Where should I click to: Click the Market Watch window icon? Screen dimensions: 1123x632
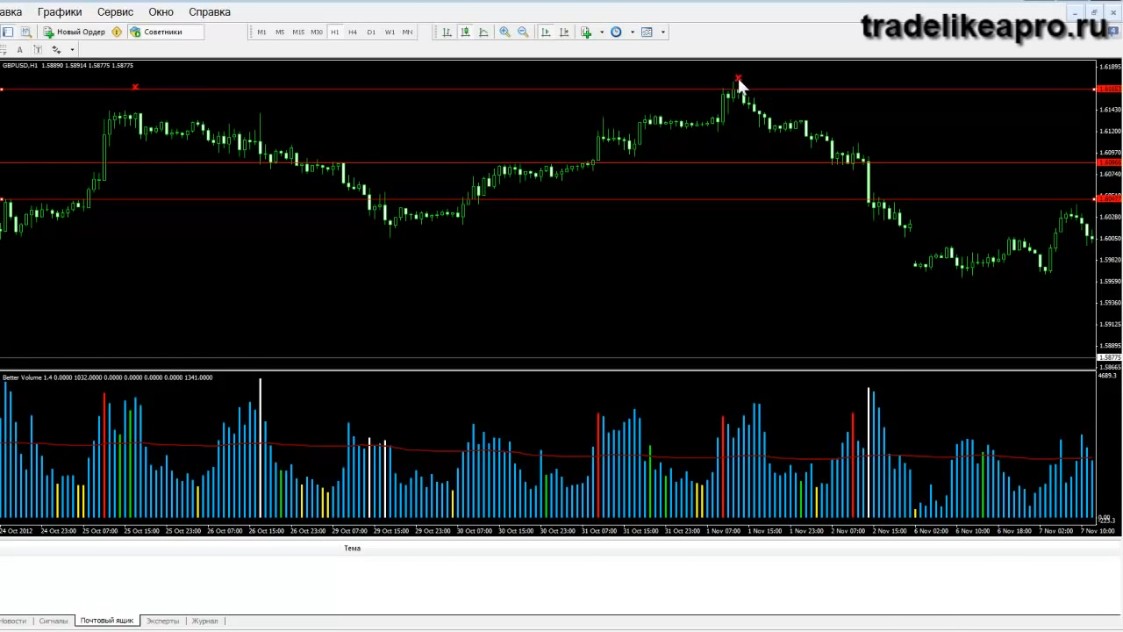pyautogui.click(x=8, y=32)
